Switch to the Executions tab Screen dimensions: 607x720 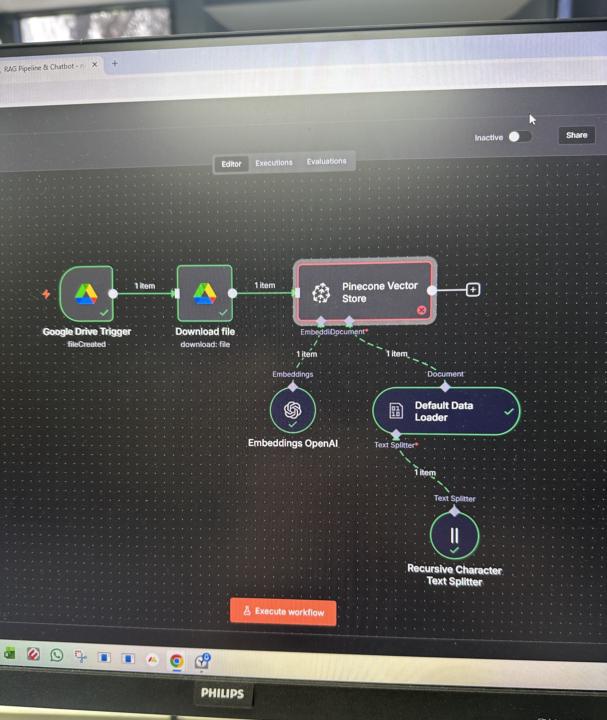274,163
